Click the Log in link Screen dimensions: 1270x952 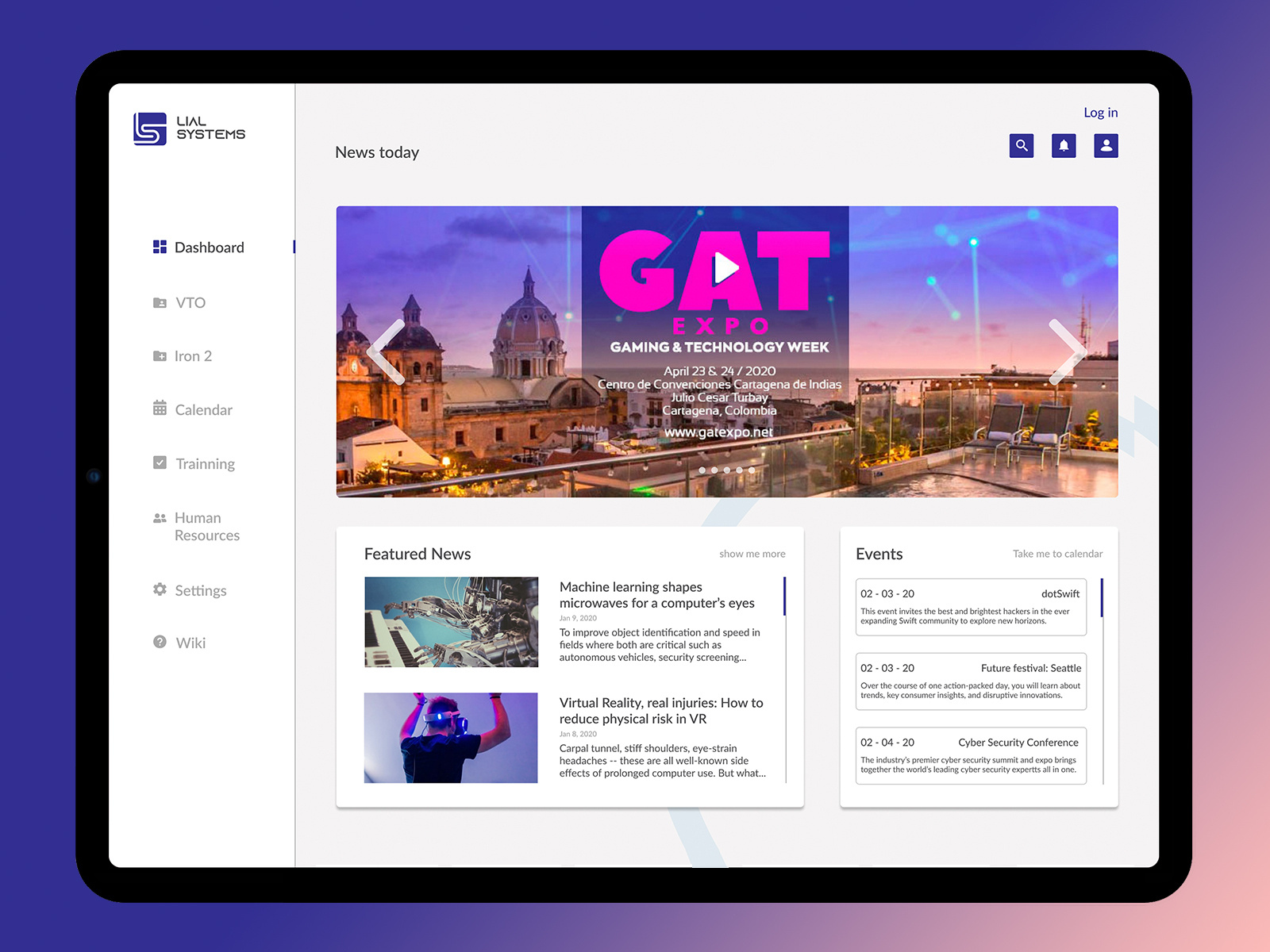pos(1100,112)
